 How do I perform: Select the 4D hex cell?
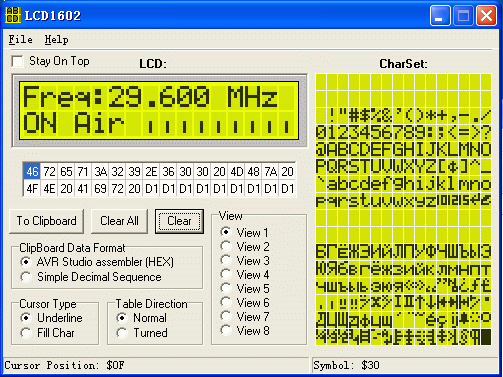click(x=236, y=172)
